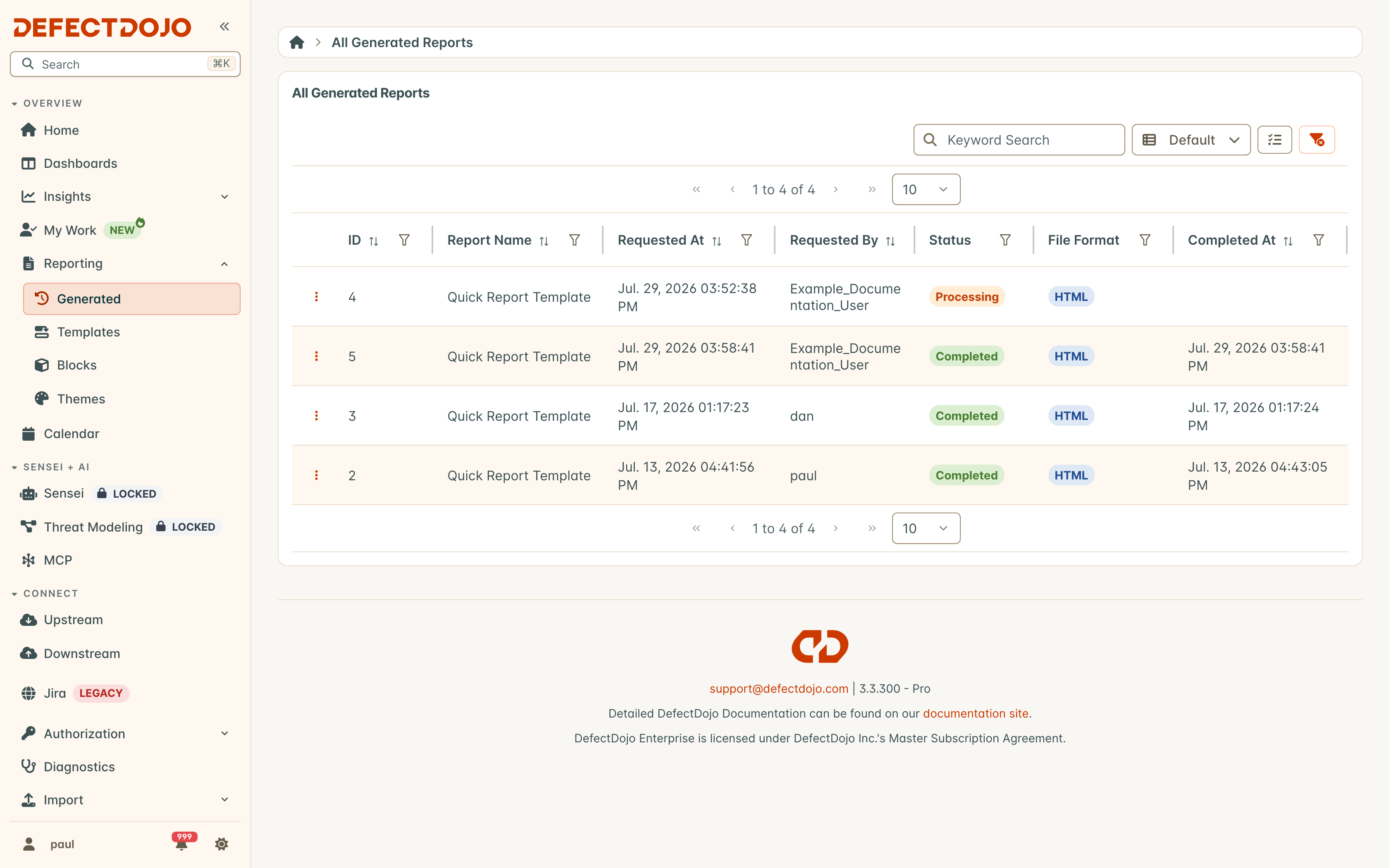
Task: Open the Blocks reporting page
Action: coord(131,365)
